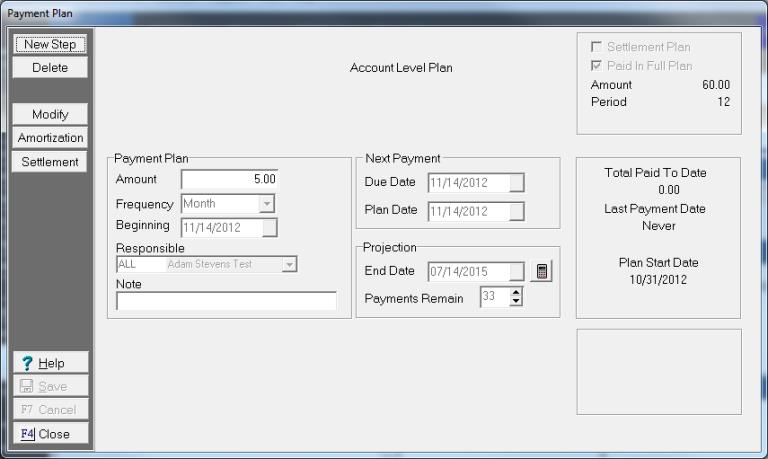Expand the Responsible party dropdown
The image size is (768, 459).
(x=290, y=264)
